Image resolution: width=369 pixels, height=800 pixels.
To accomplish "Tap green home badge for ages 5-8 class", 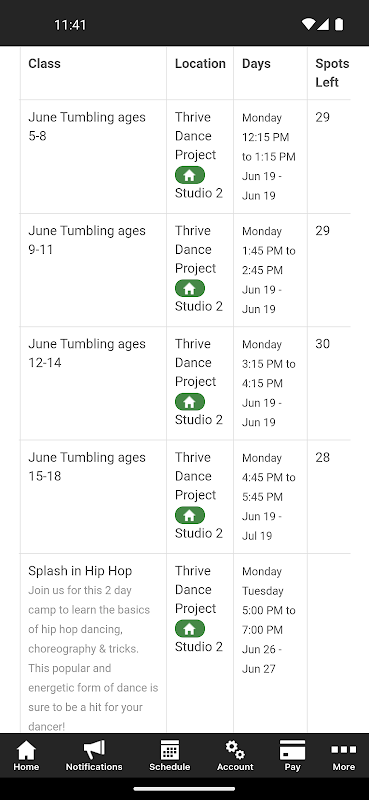I will click(x=190, y=175).
